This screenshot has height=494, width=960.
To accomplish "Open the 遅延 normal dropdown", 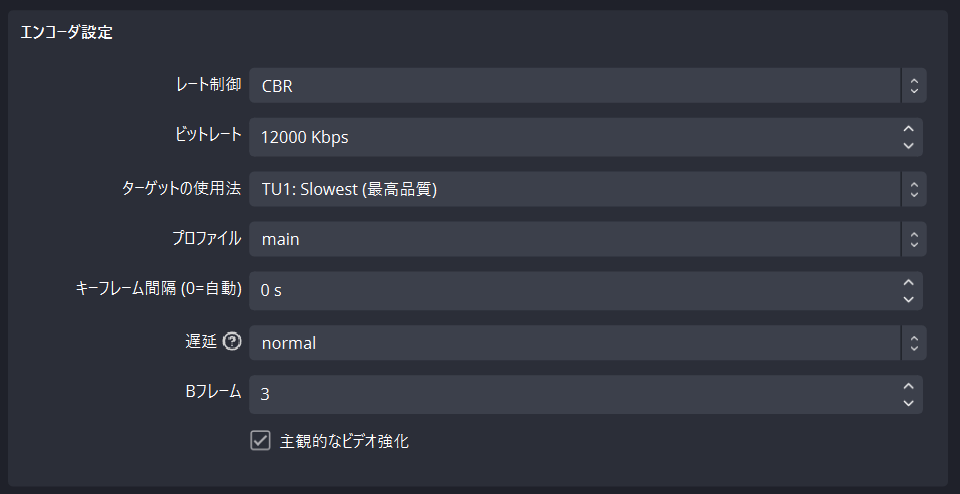I will click(587, 343).
